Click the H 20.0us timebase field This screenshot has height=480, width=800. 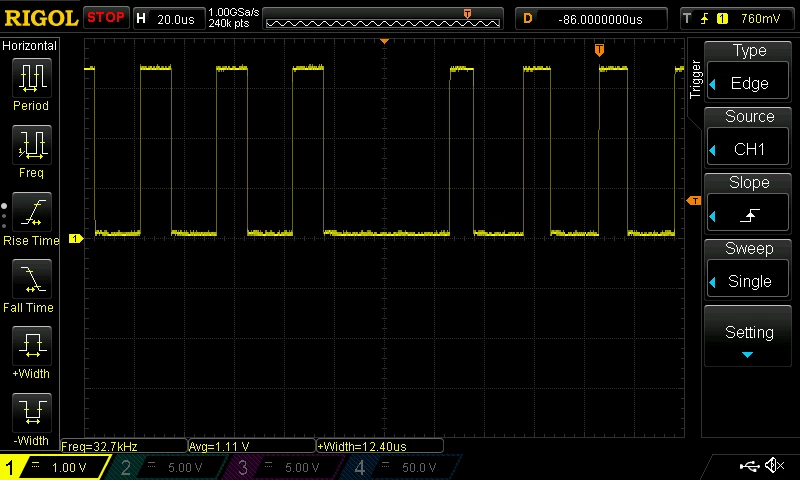point(169,19)
